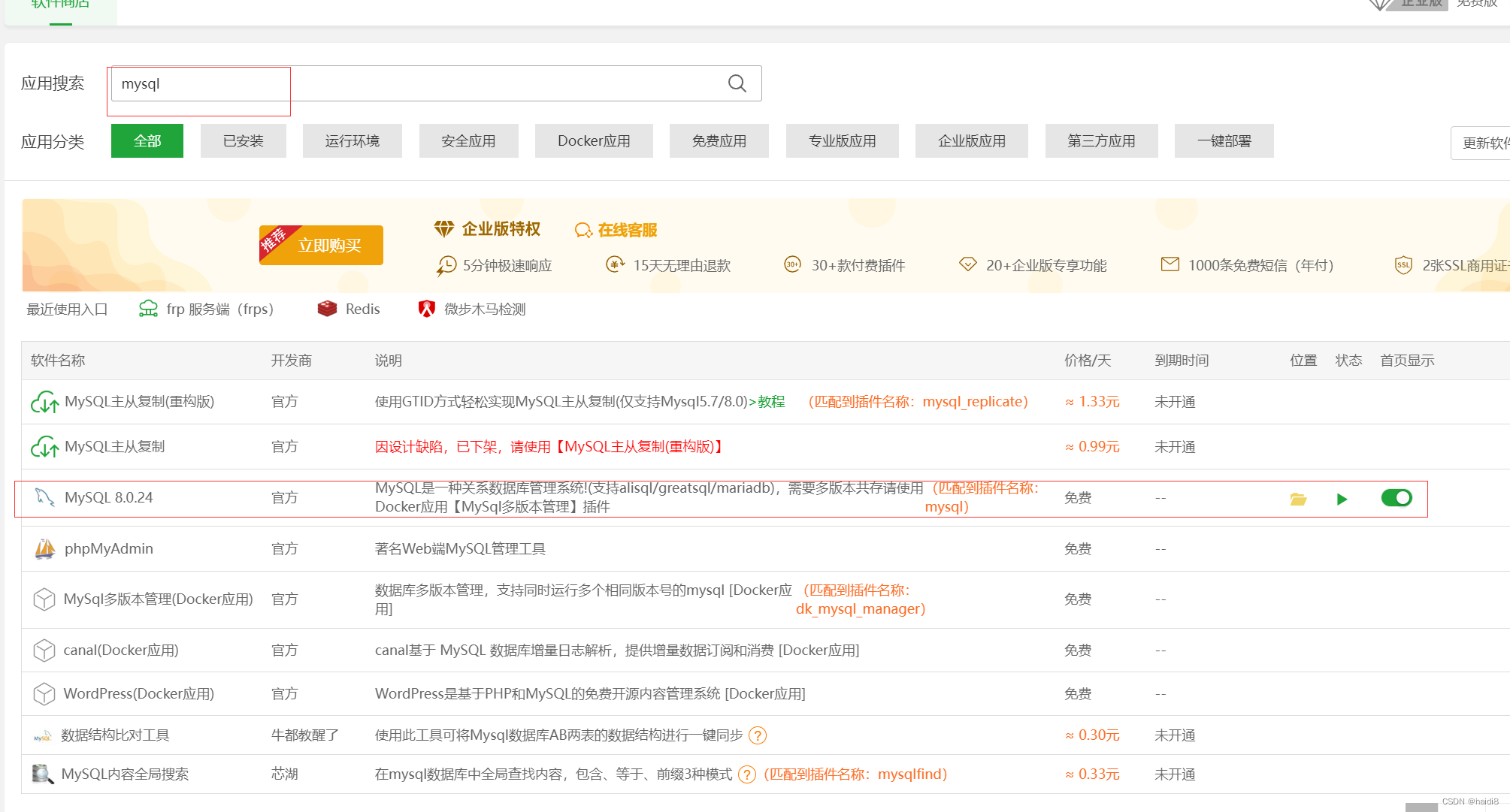This screenshot has width=1510, height=812.
Task: Select the 第三方应用 category tab
Action: 1102,141
